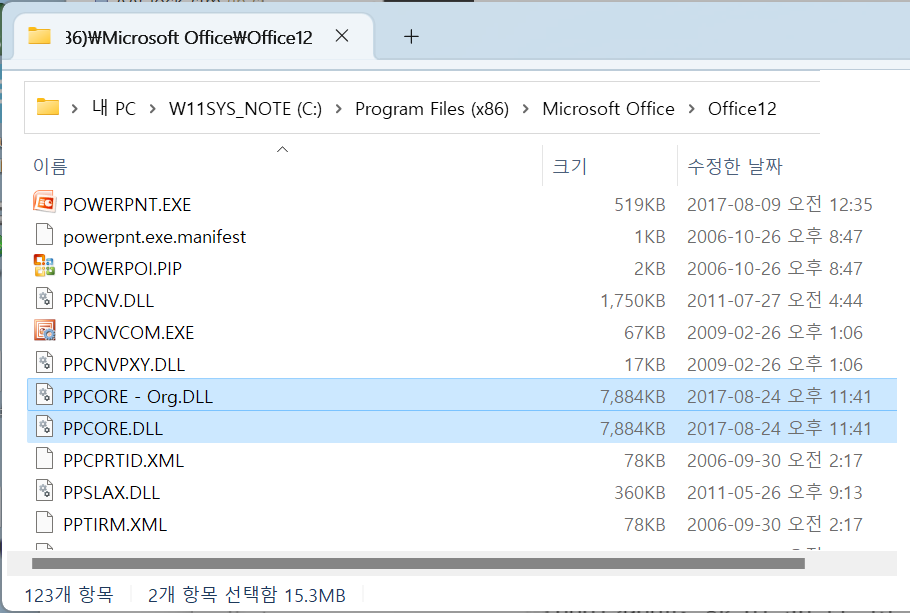Go to 내 PC in breadcrumb
Screen dimensions: 910x613
click(114, 109)
